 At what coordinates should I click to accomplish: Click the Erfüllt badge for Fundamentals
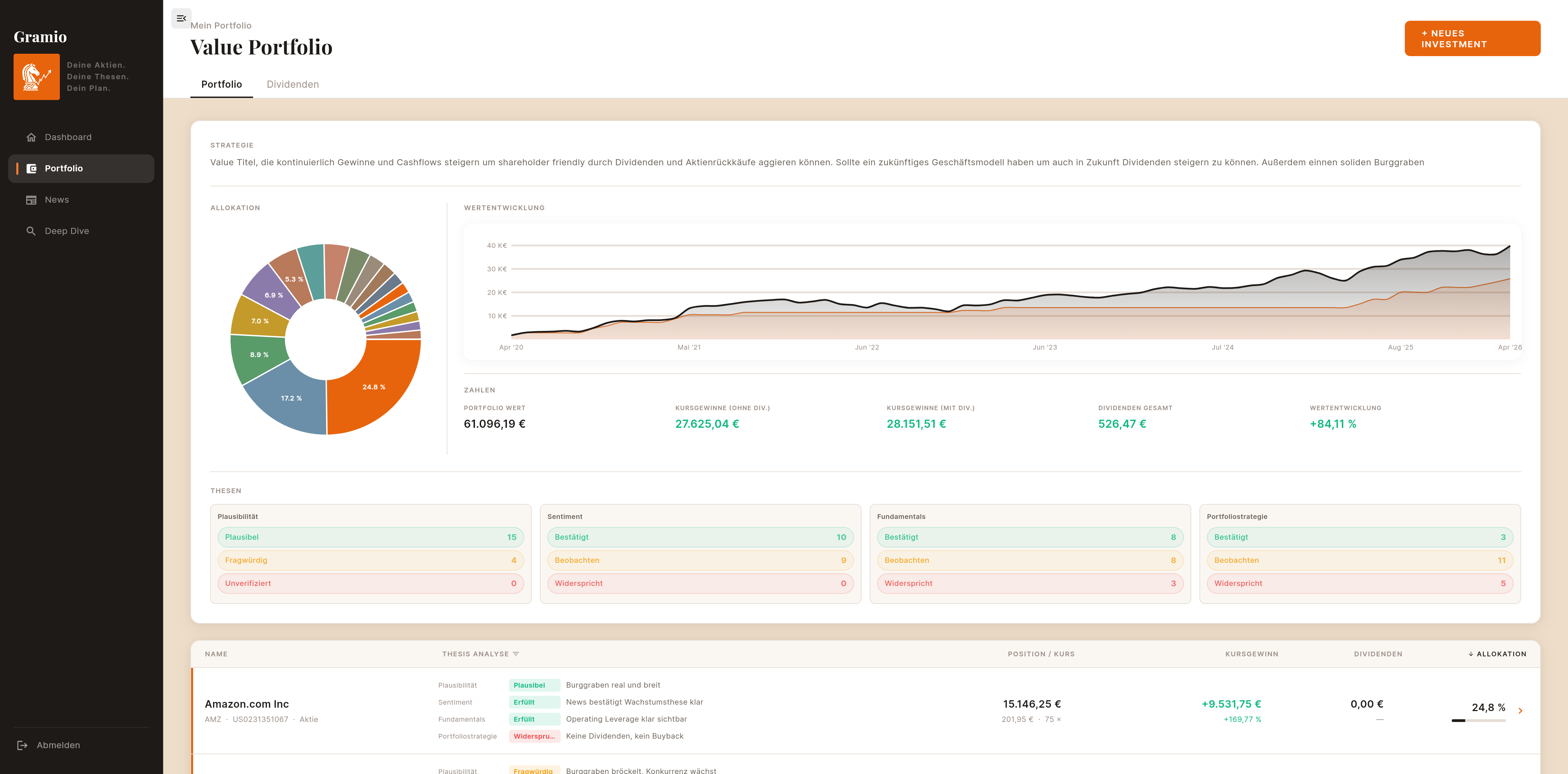534,720
